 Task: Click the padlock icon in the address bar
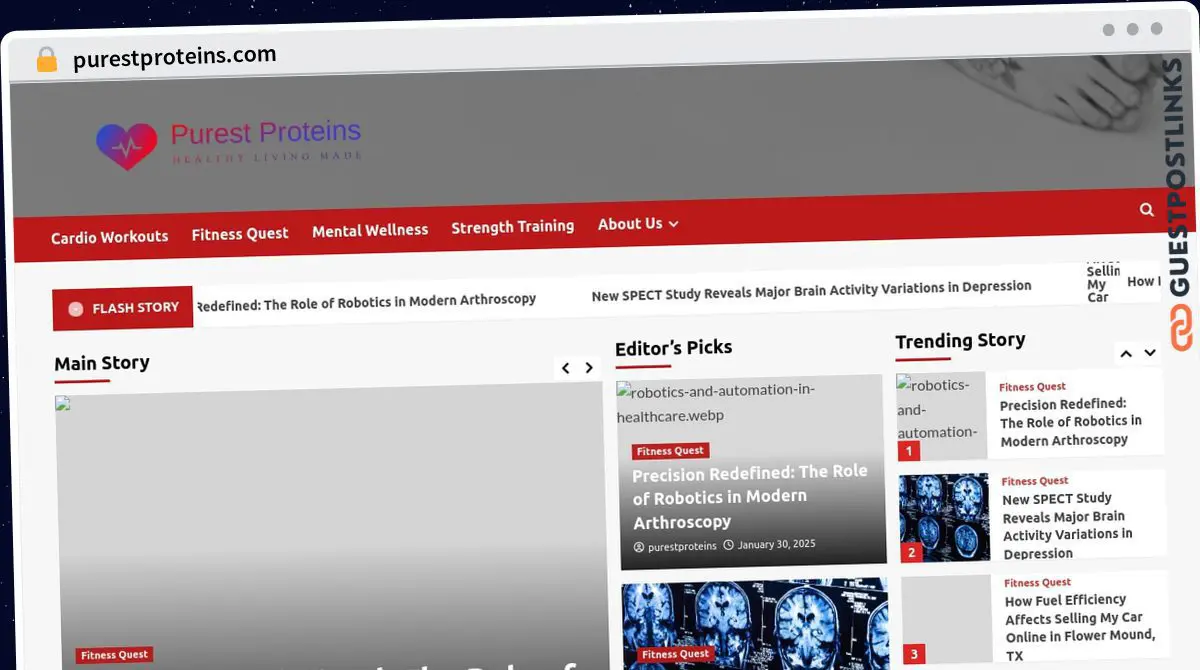pos(45,59)
